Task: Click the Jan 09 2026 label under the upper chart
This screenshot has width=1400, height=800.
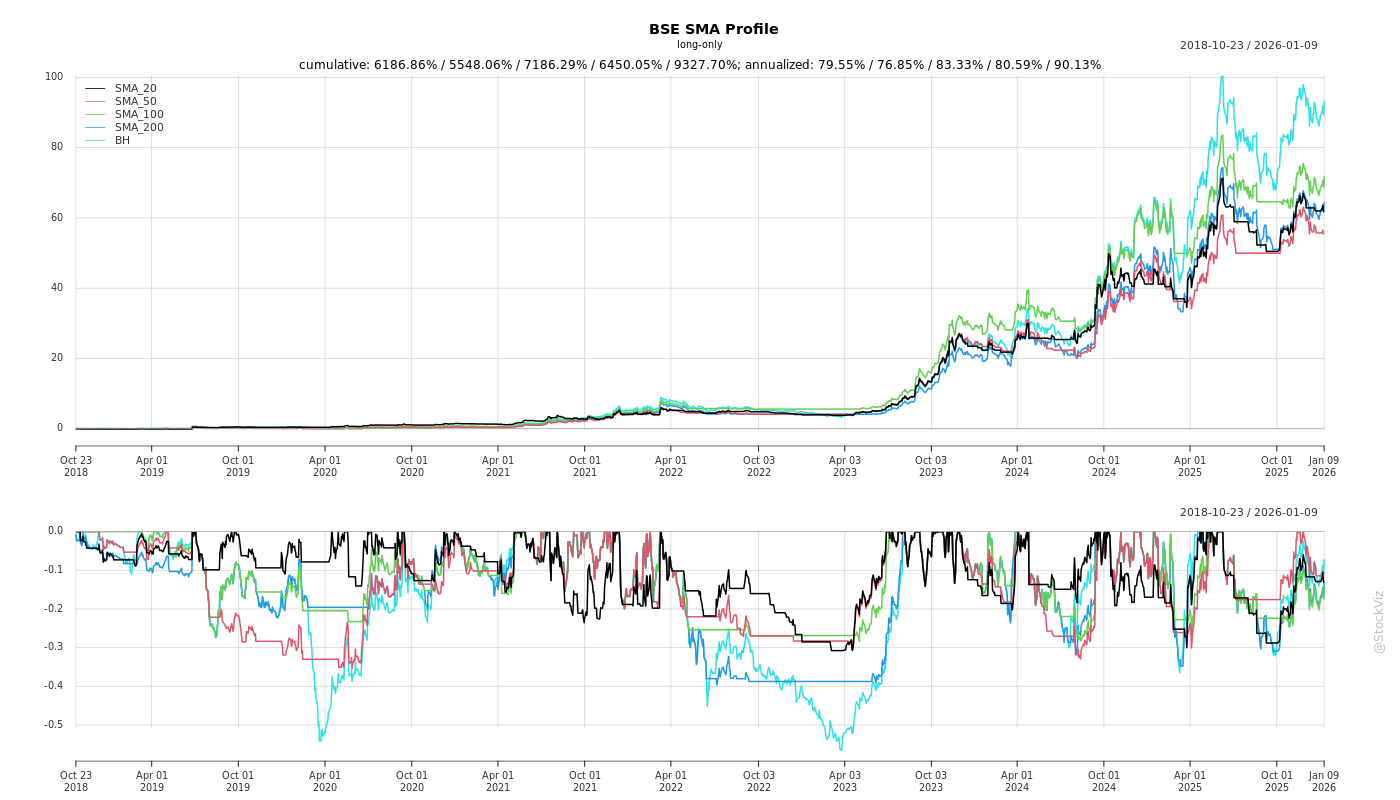Action: (1323, 466)
